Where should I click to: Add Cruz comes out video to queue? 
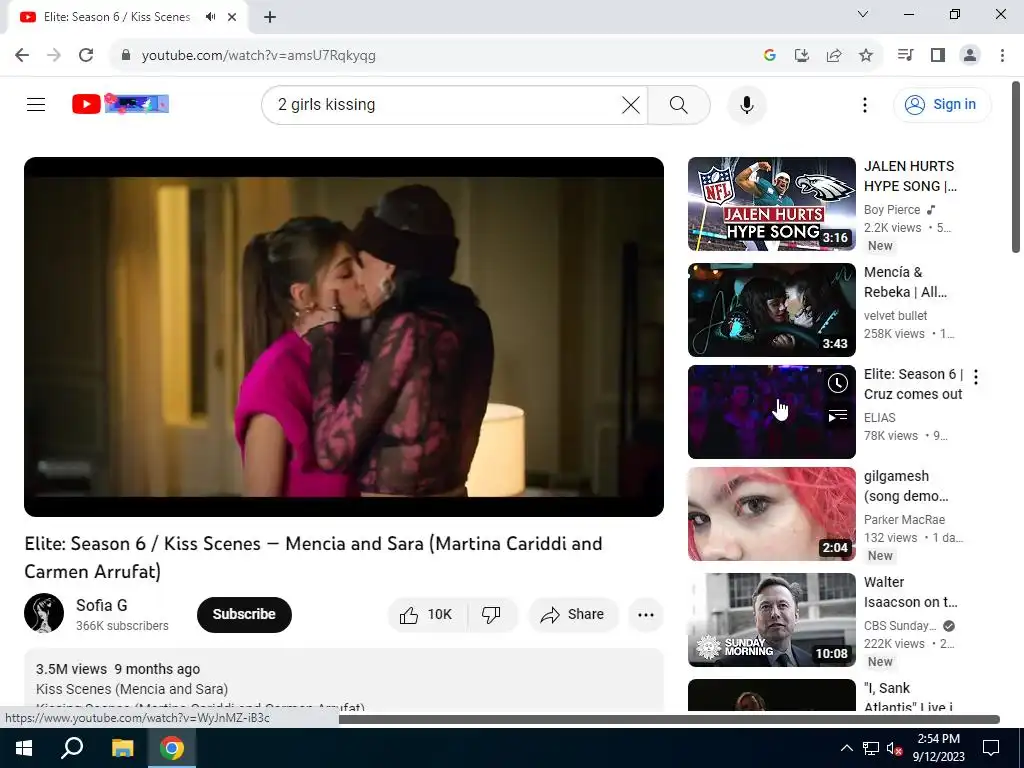[x=838, y=415]
